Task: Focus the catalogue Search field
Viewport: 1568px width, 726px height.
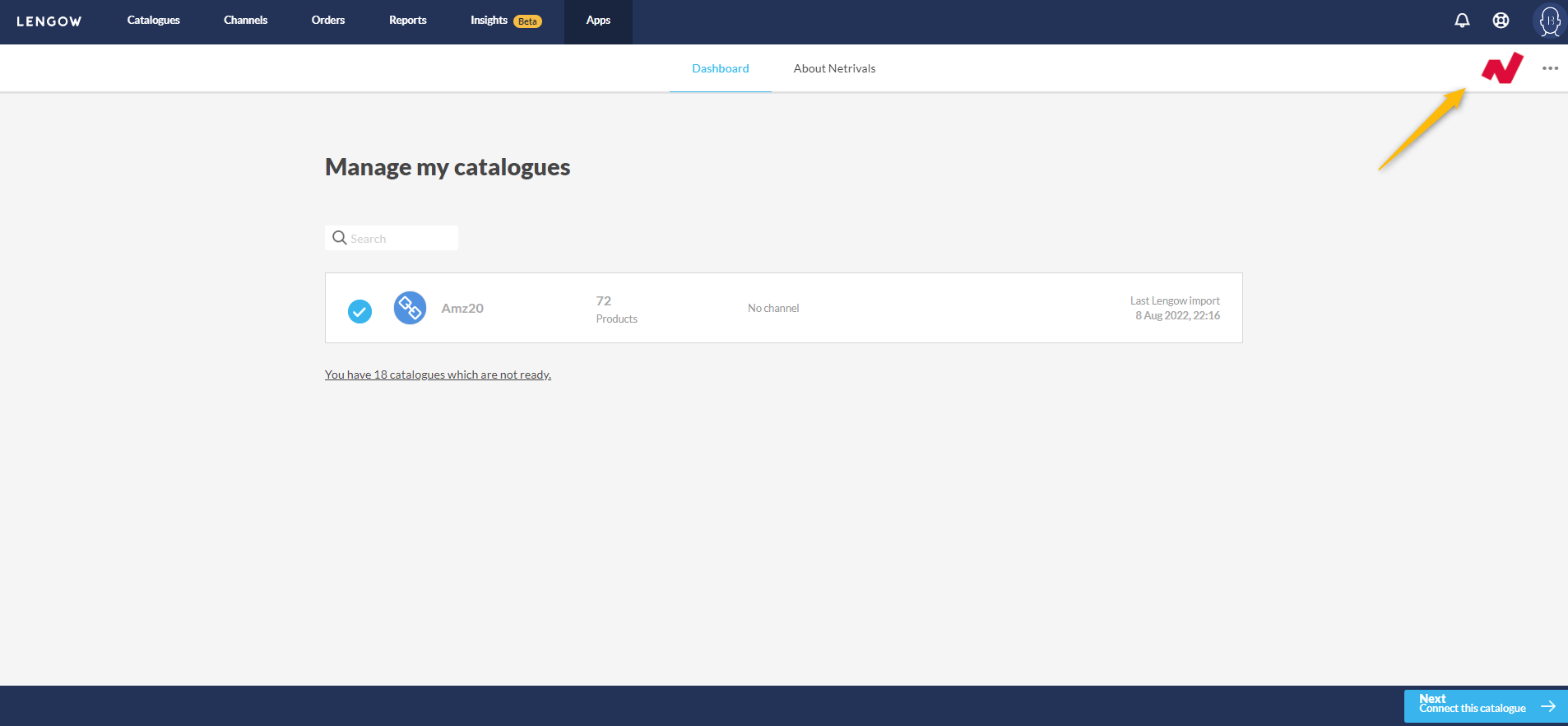Action: (x=401, y=239)
